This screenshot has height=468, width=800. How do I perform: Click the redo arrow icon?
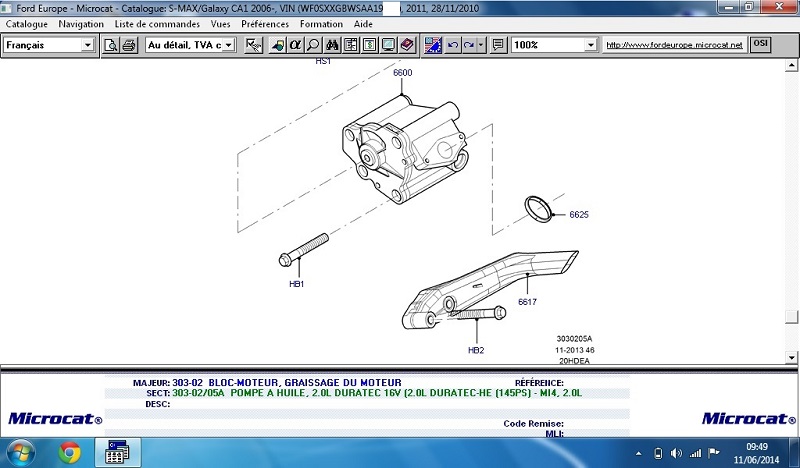[x=469, y=45]
